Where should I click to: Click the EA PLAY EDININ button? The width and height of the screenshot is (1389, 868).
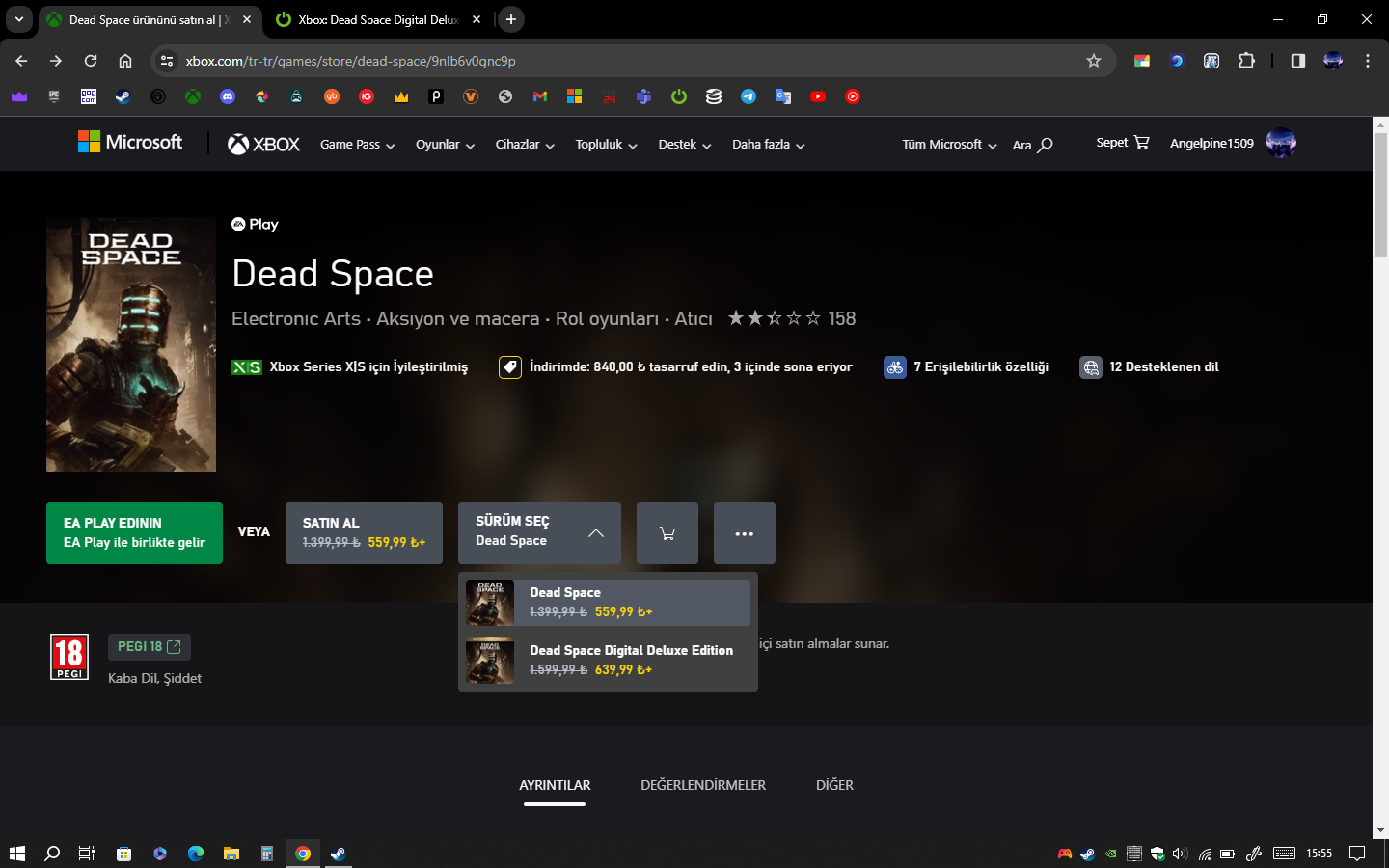coord(134,533)
